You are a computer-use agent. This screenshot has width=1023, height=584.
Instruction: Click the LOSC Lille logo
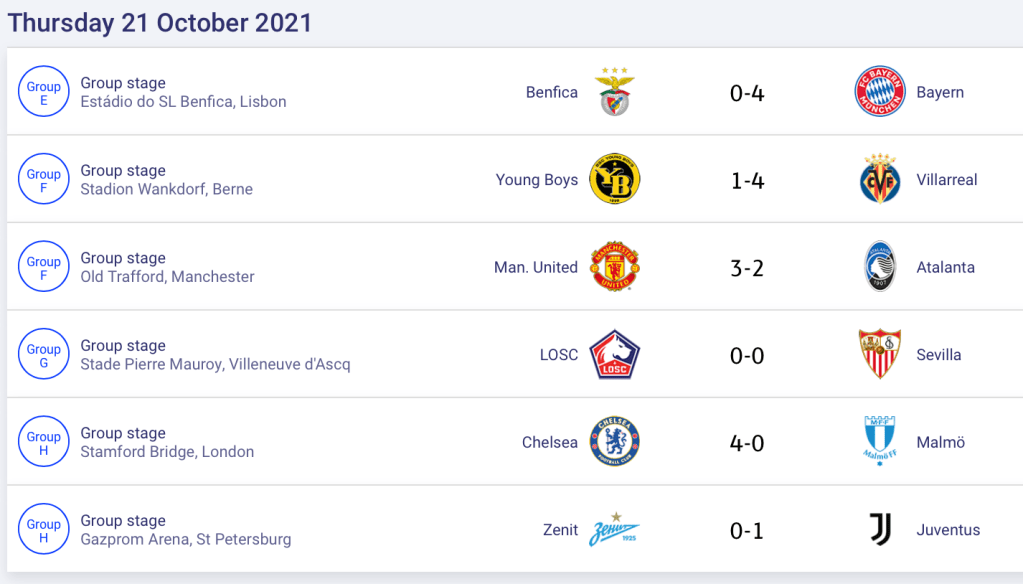coord(615,355)
